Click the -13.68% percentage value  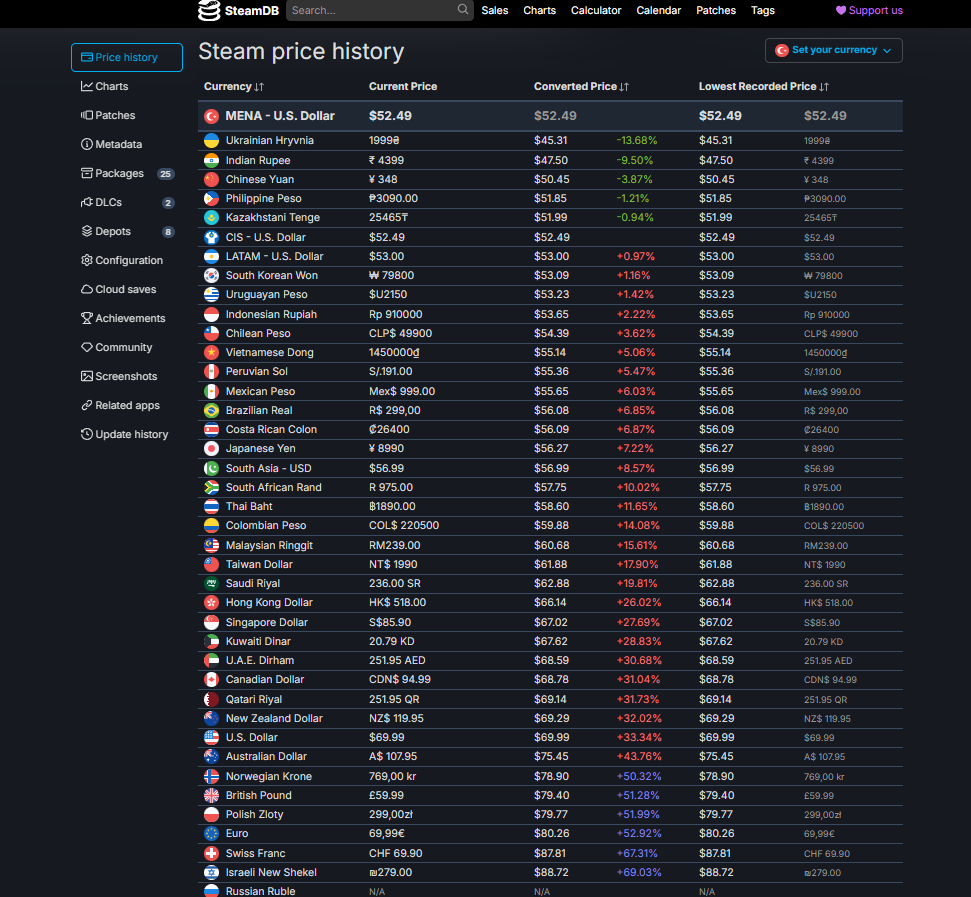point(637,141)
